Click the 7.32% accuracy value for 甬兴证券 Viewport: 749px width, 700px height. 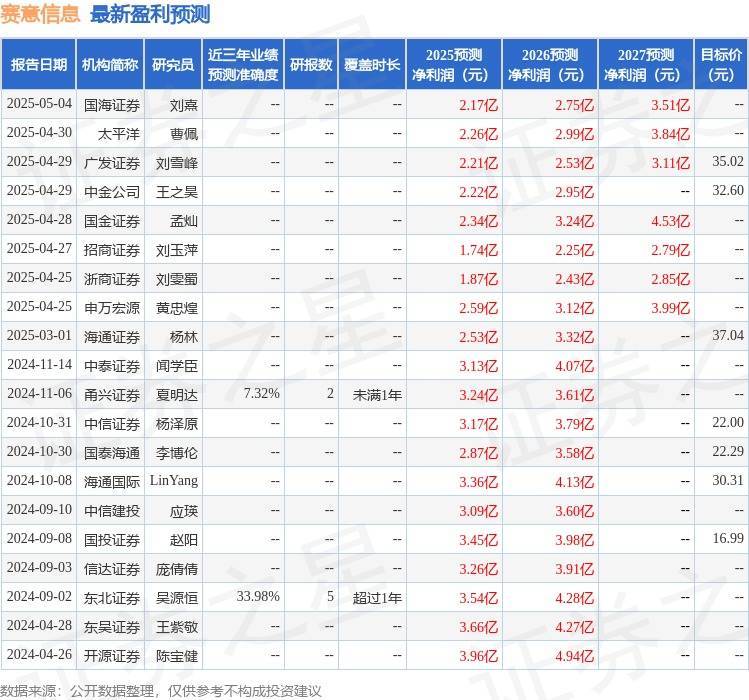pyautogui.click(x=261, y=394)
